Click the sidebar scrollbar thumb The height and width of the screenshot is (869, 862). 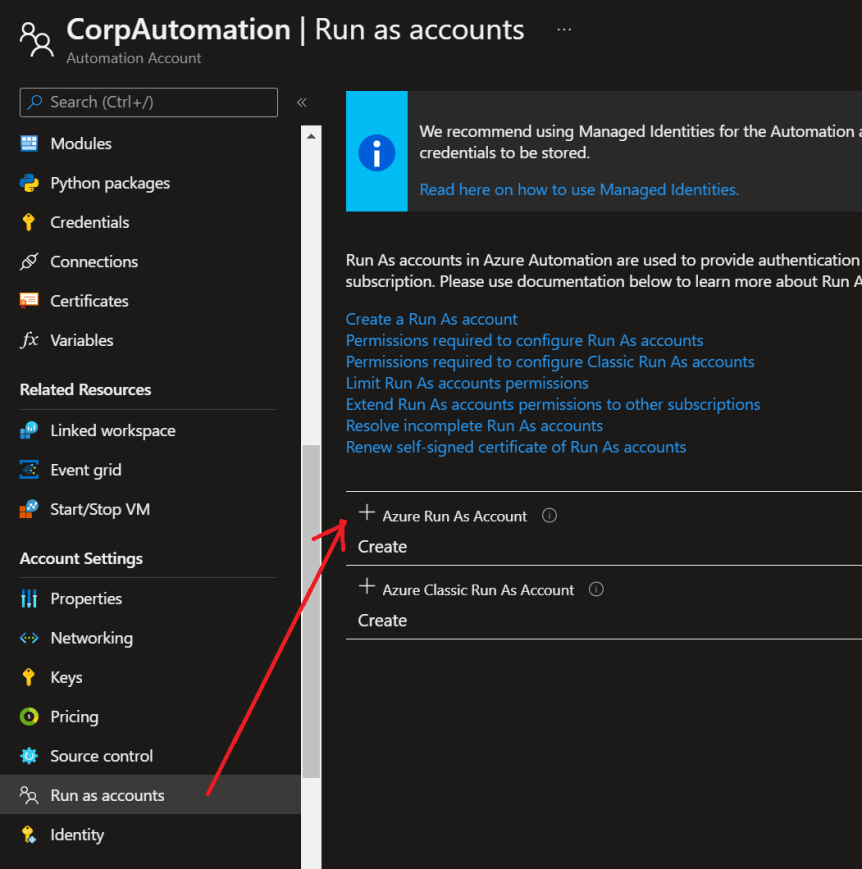tap(311, 611)
